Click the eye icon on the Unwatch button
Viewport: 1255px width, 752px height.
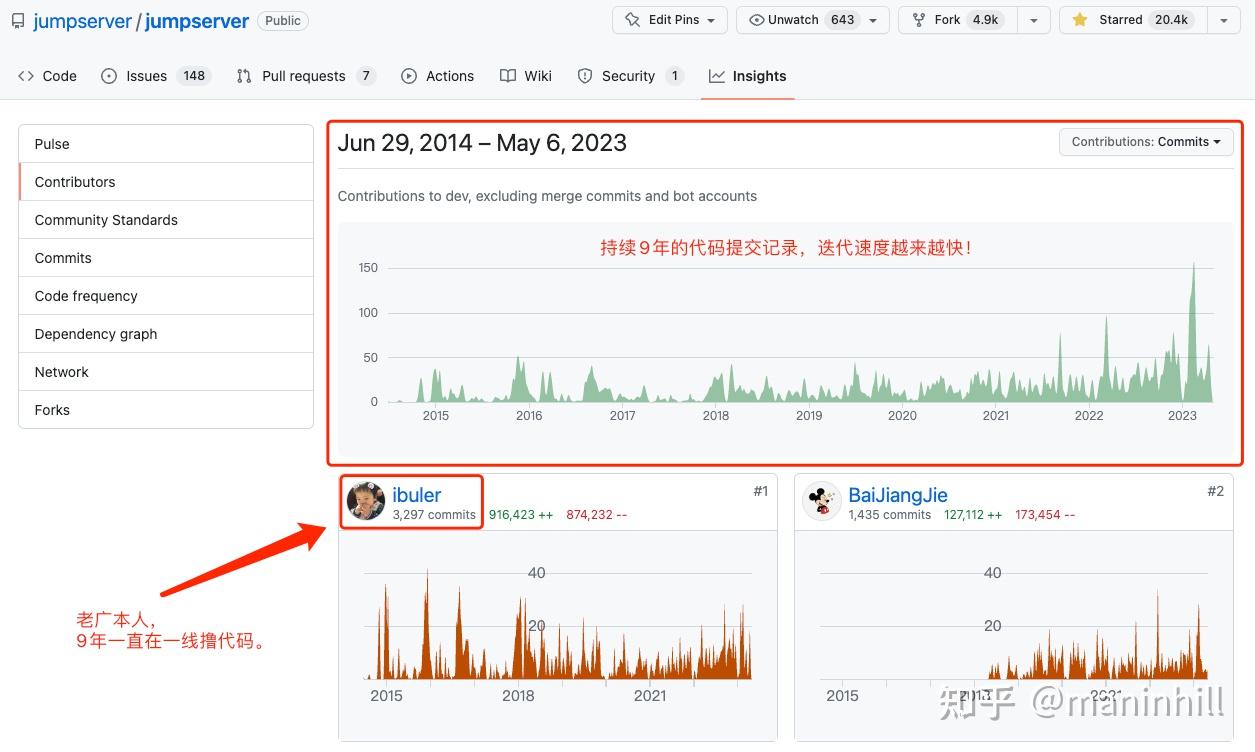[756, 19]
